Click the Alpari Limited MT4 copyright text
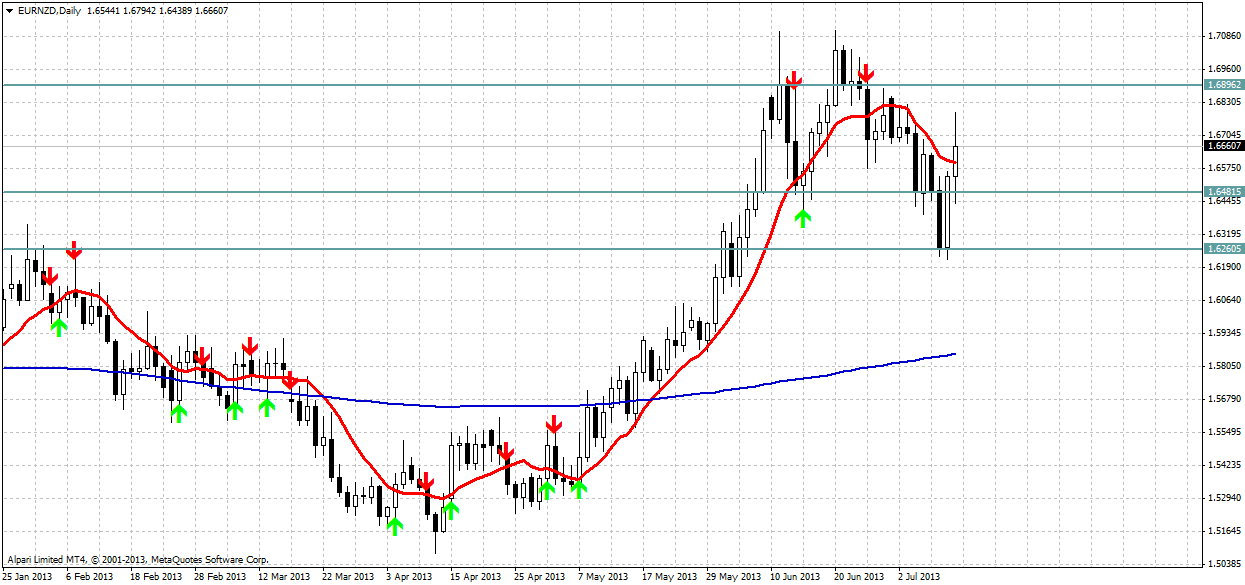The height and width of the screenshot is (585, 1245). pos(138,560)
